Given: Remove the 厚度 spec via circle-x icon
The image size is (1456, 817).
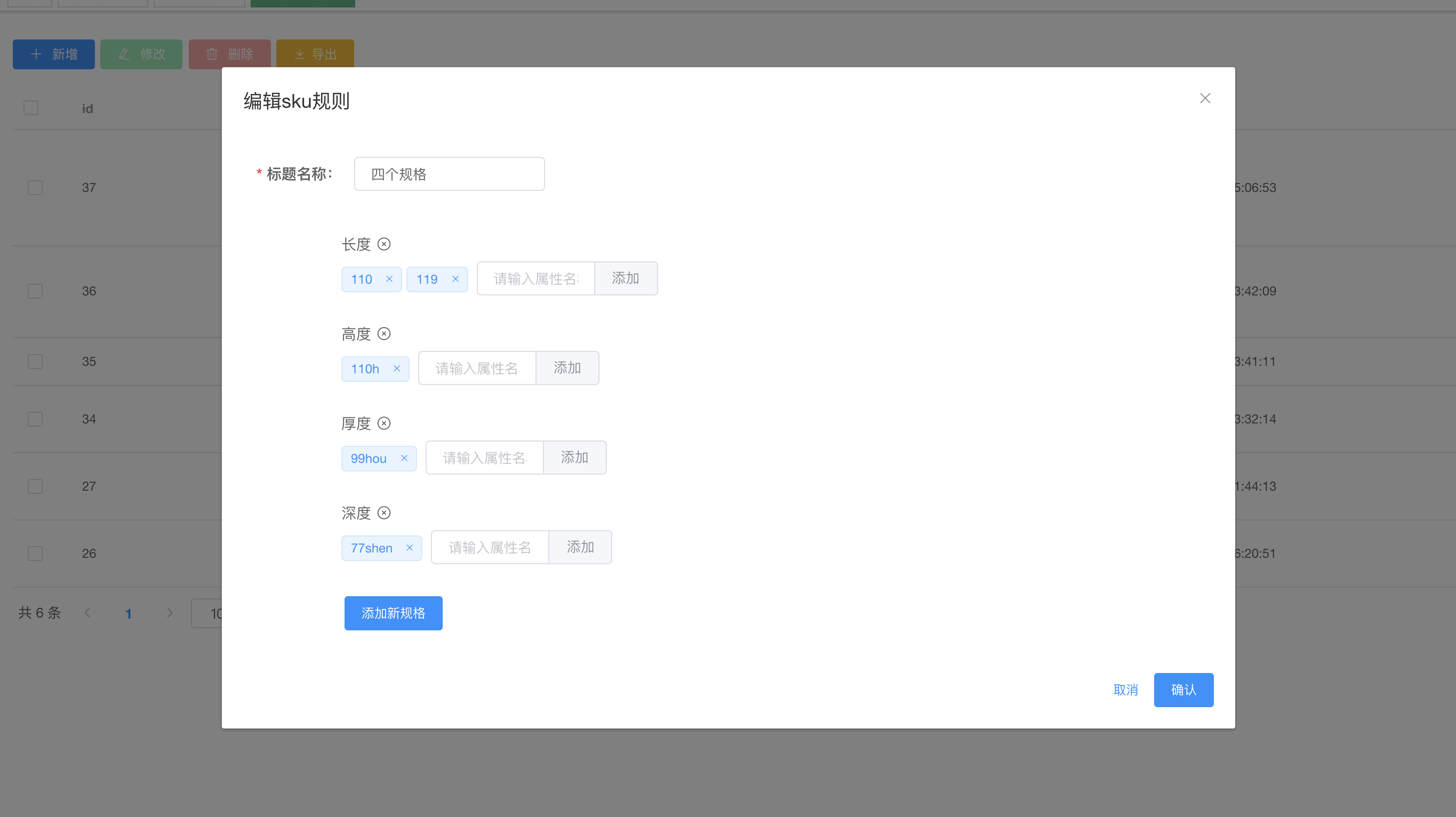Looking at the screenshot, I should [384, 423].
